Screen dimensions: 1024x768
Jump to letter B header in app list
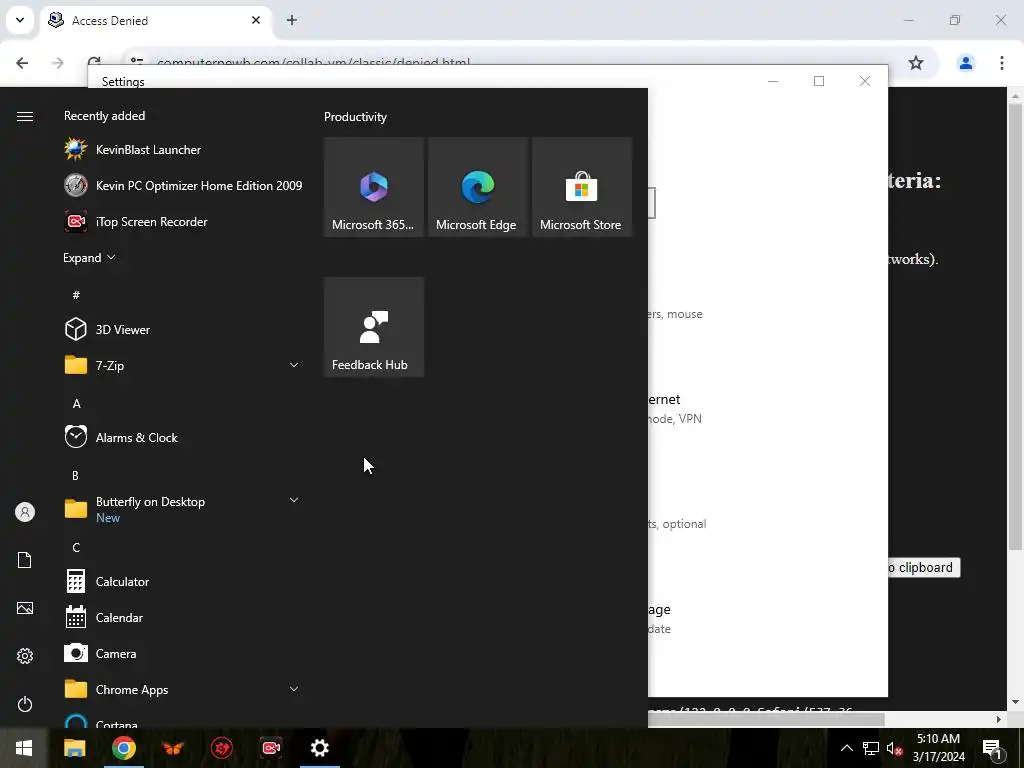tap(75, 475)
